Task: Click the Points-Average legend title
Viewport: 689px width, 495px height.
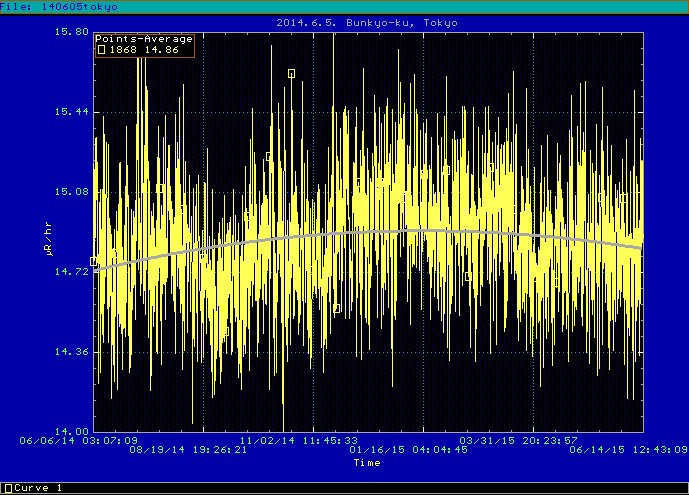Action: click(x=144, y=39)
